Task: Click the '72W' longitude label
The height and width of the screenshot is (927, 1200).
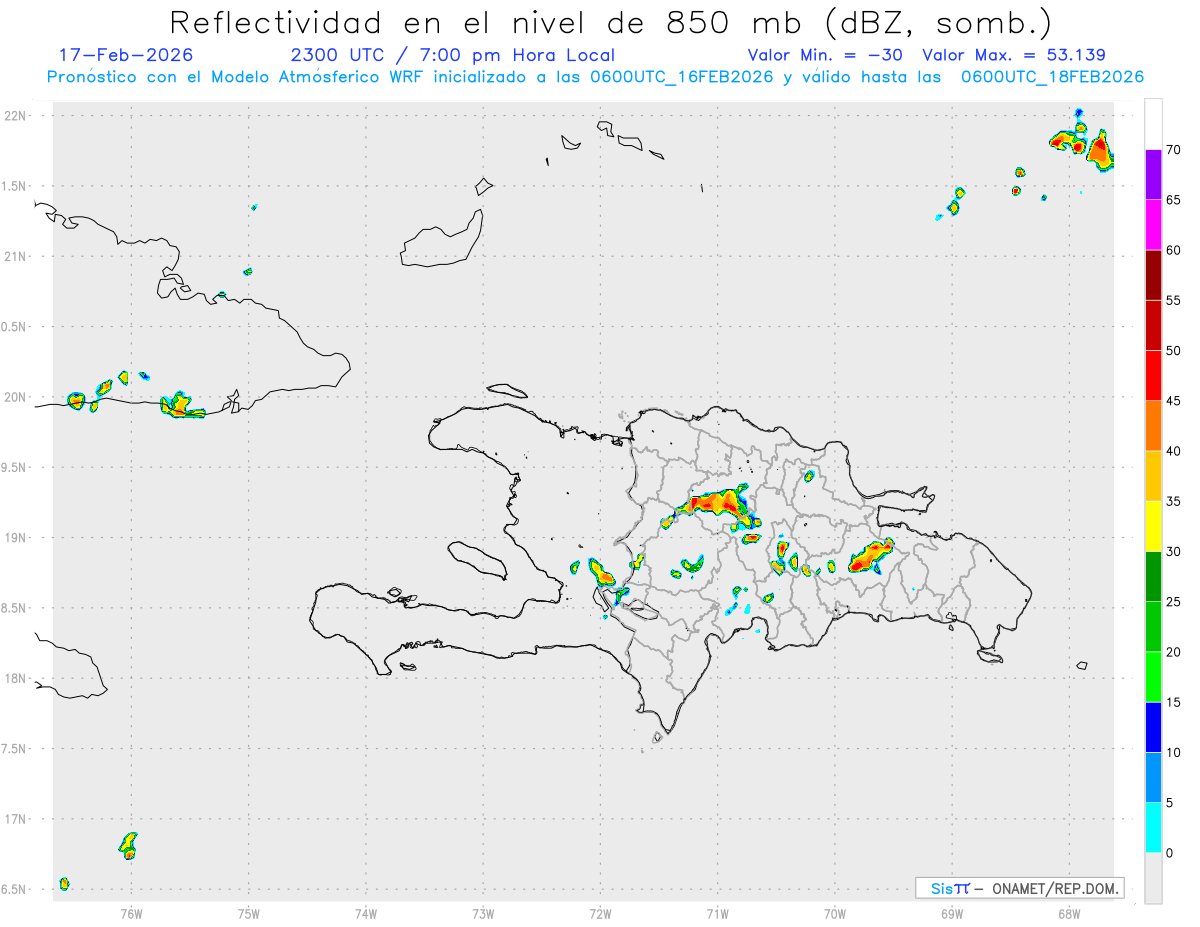Action: [x=600, y=915]
